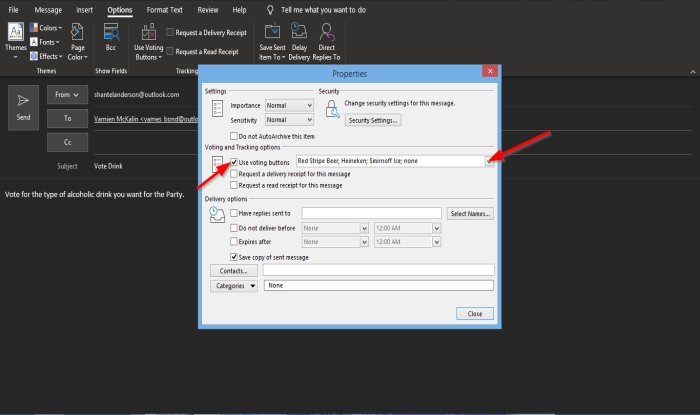
Task: Click the Security Settings button
Action: 373,120
